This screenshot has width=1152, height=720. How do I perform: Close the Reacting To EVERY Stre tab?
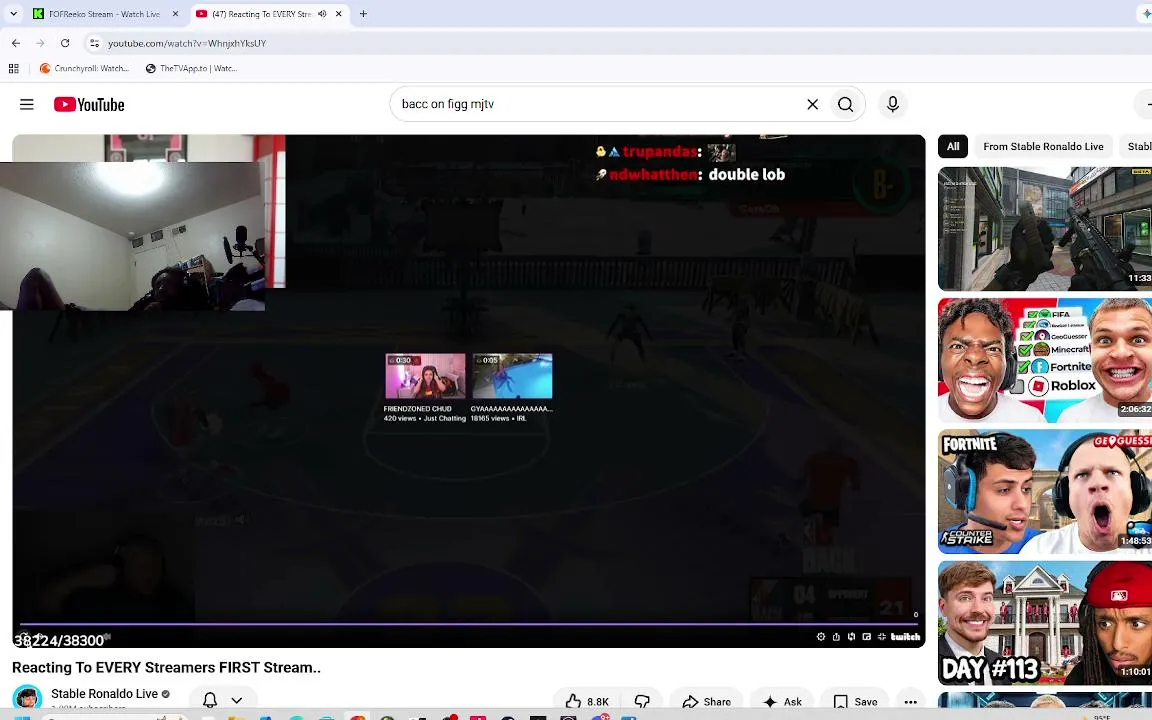point(339,14)
